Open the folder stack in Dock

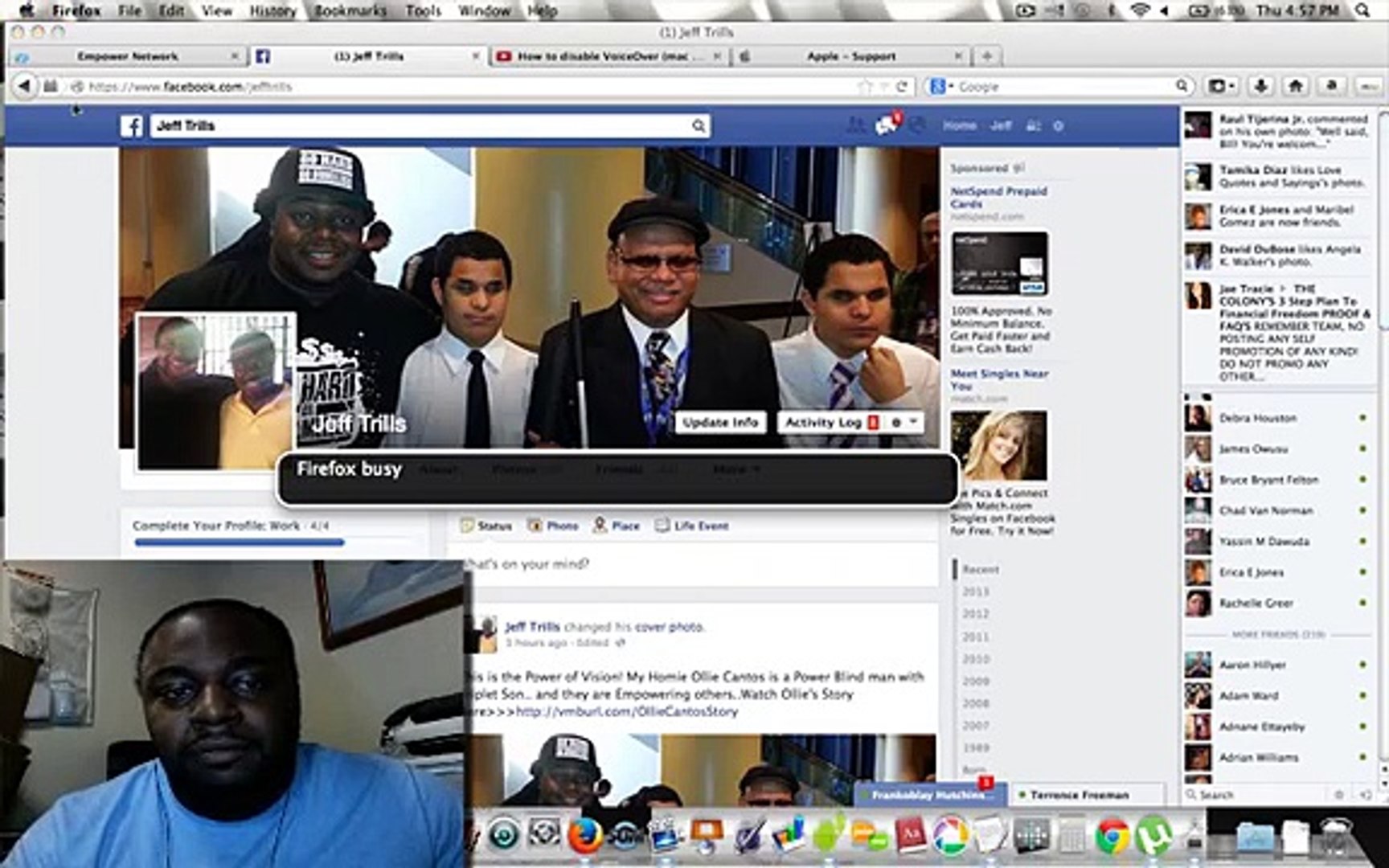click(1254, 837)
